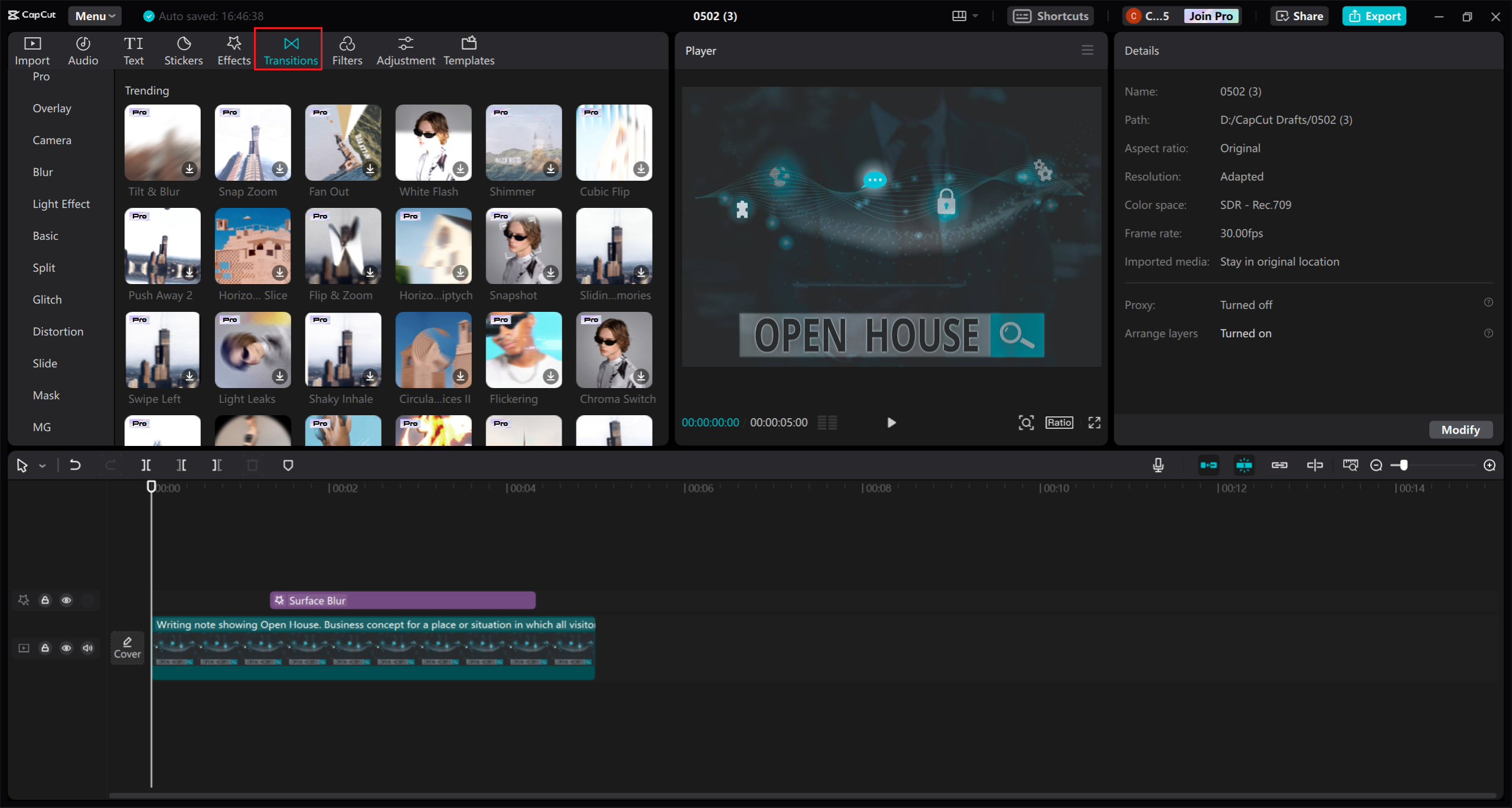
Task: Select the cursor tool in the timeline toolbar
Action: [22, 465]
